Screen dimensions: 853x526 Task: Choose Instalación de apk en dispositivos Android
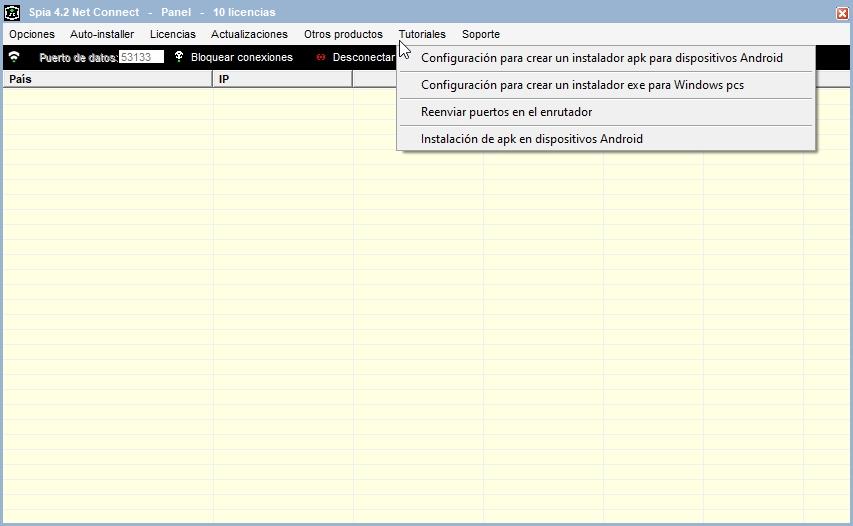click(606, 139)
